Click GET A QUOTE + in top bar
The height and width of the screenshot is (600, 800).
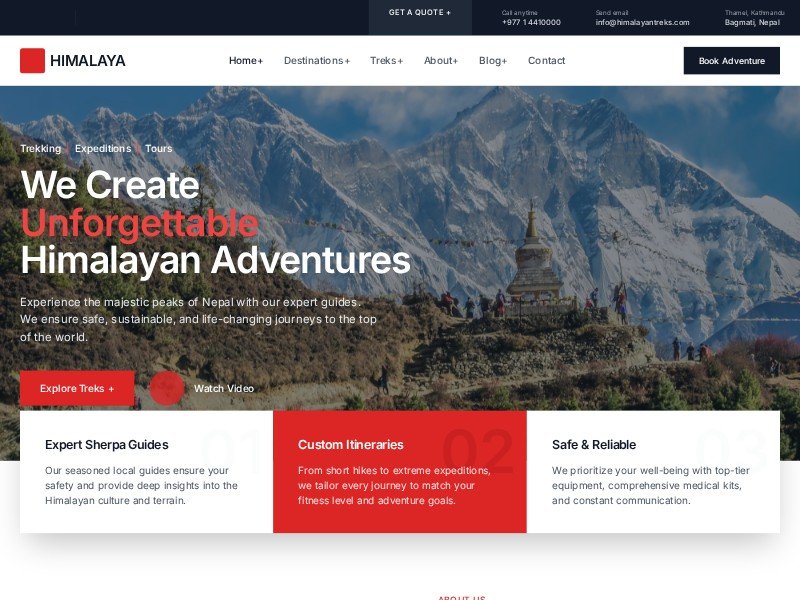420,12
